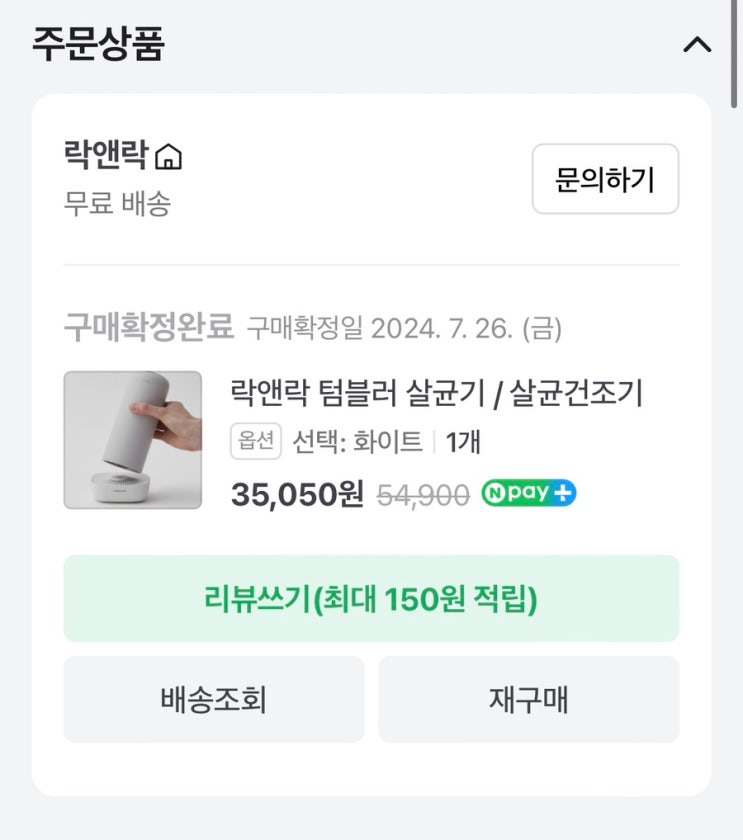Click the 옵션 badge icon
Image resolution: width=743 pixels, height=840 pixels.
tap(256, 442)
